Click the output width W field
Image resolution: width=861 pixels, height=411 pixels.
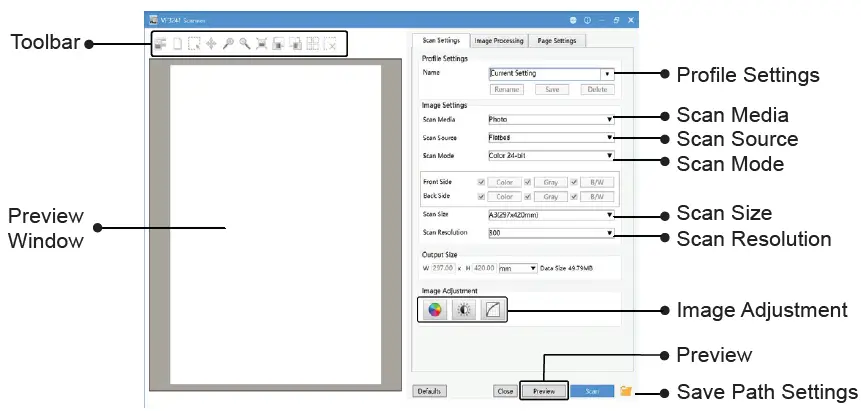point(443,269)
